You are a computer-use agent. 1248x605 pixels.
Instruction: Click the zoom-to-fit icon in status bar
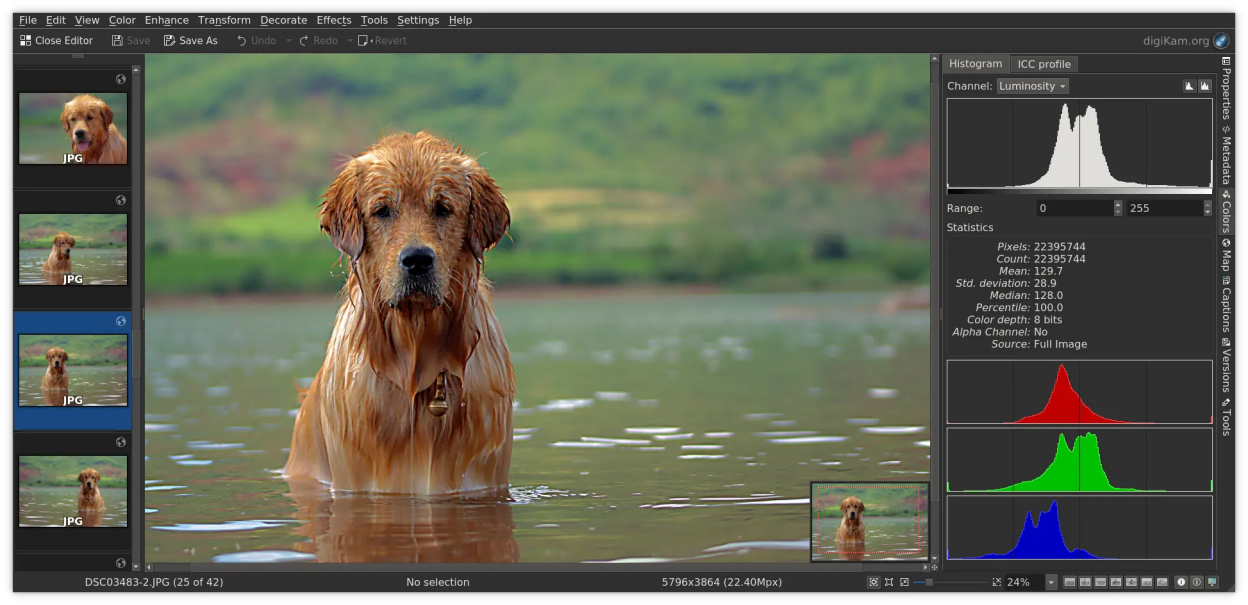[x=874, y=582]
